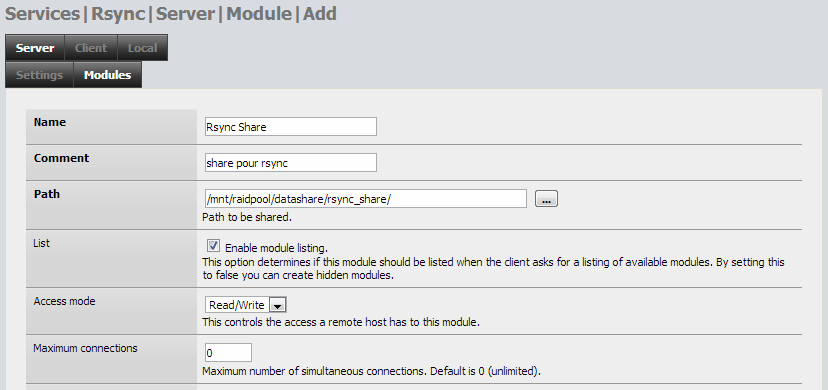The image size is (828, 390).
Task: Select the Modules sub-tab
Action: [107, 75]
